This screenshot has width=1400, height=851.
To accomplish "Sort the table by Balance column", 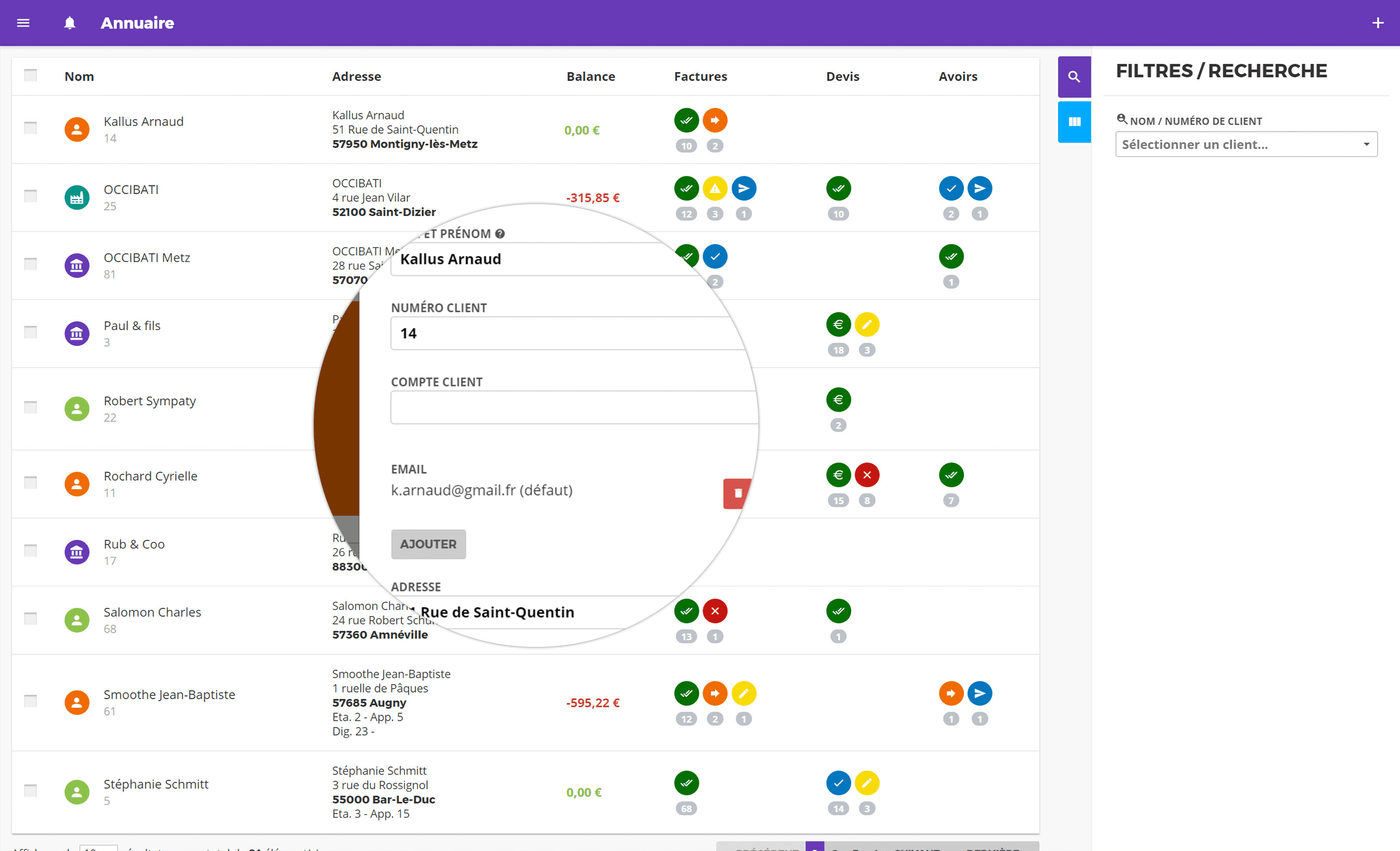I will tap(590, 76).
